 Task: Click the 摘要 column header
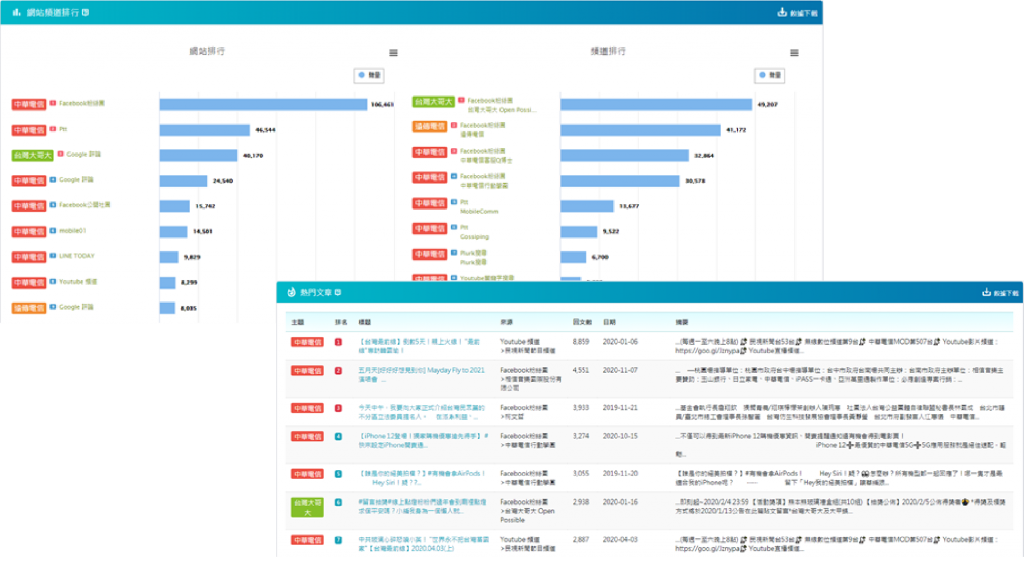pyautogui.click(x=682, y=323)
